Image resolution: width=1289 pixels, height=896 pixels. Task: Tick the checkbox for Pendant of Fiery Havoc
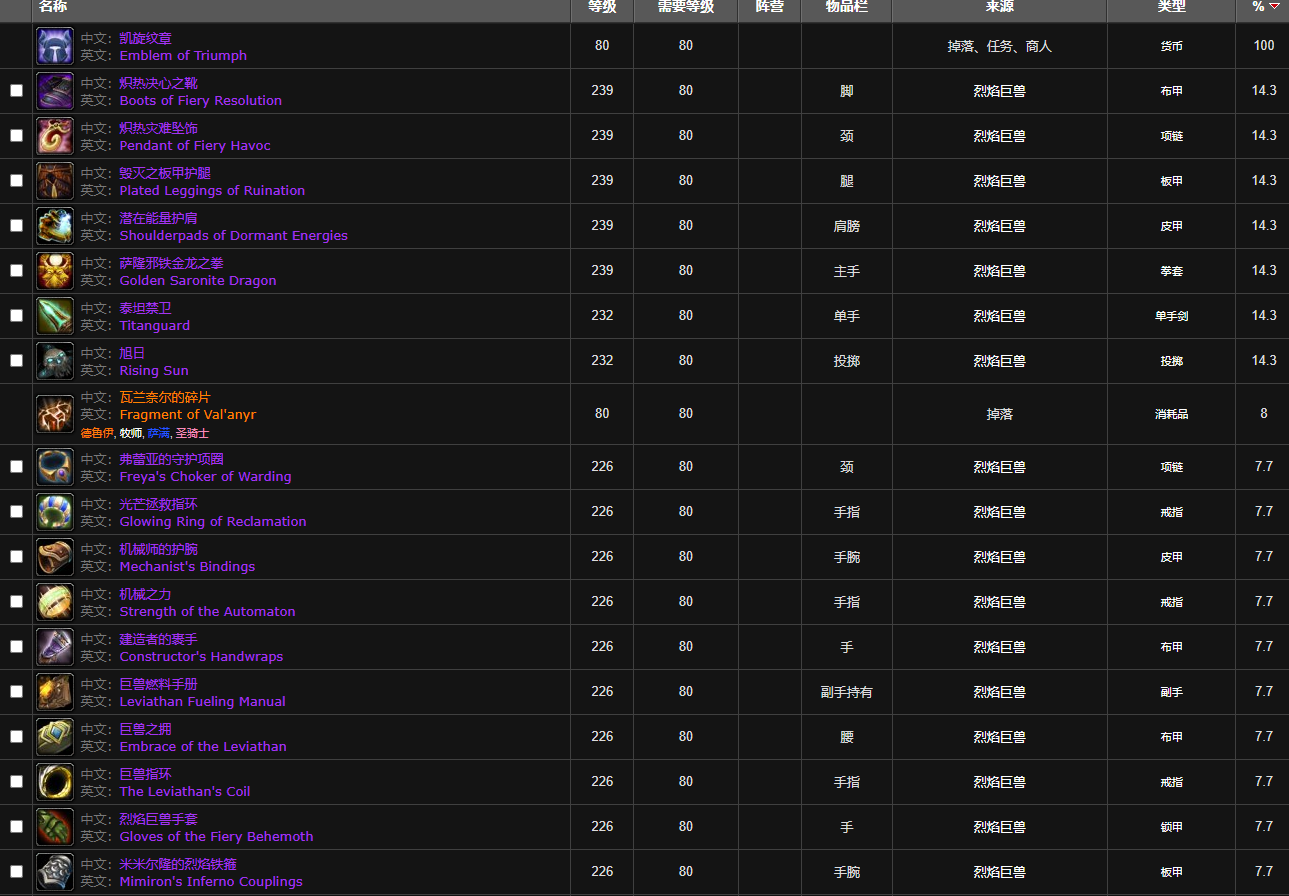(x=16, y=136)
